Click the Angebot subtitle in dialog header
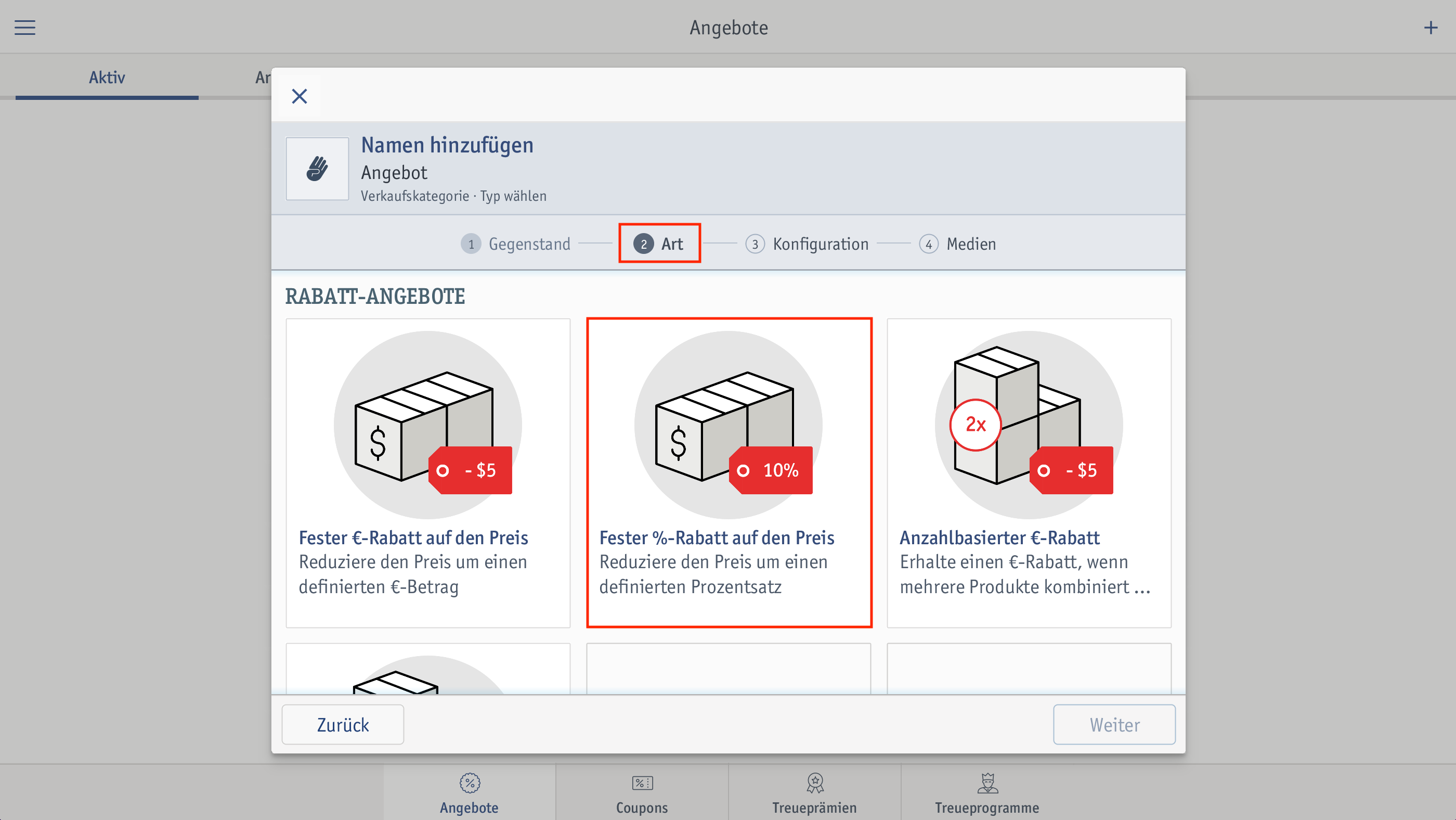 (394, 173)
